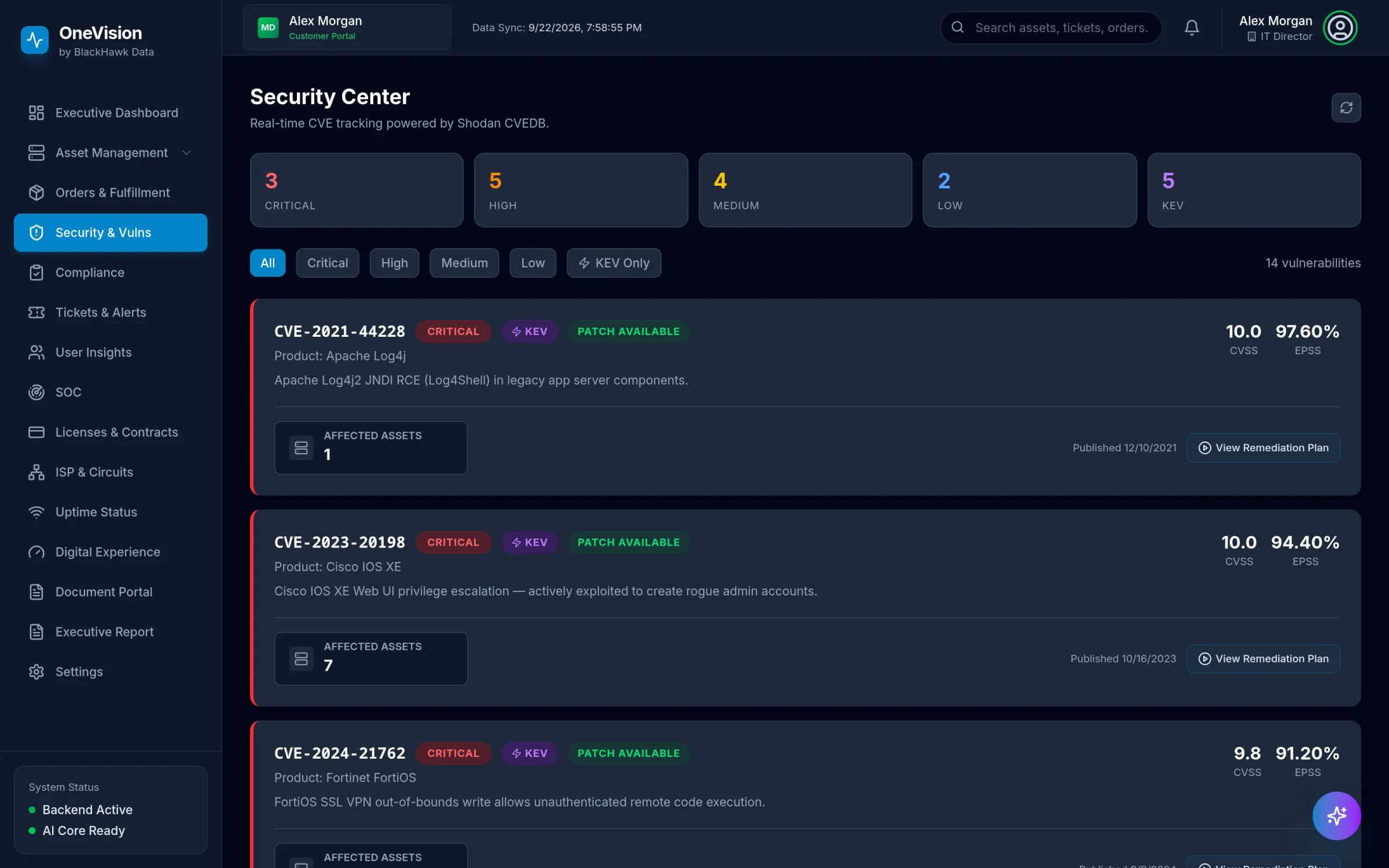Click the CVE-2023-20198 identifier
This screenshot has width=1389, height=868.
click(x=340, y=542)
